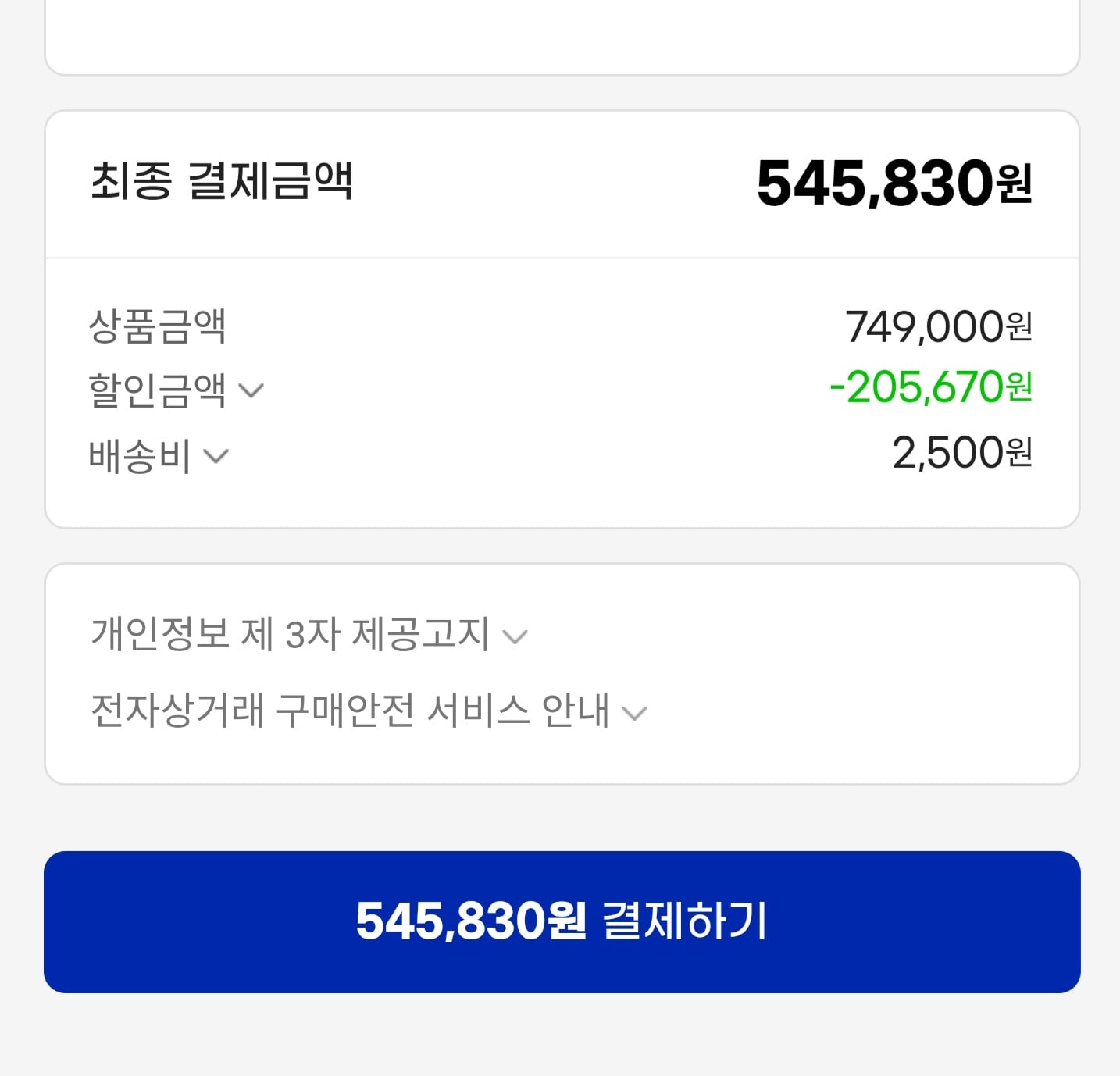Click the 545,830원 결제하기 payment button

(x=560, y=923)
